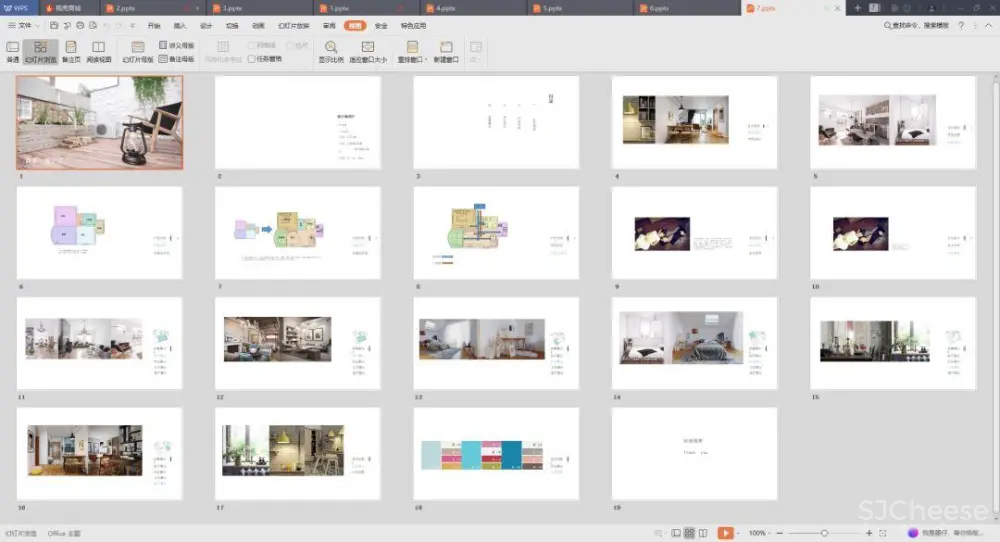1000x542 pixels.
Task: Click the zoom slider in status bar
Action: pos(824,533)
